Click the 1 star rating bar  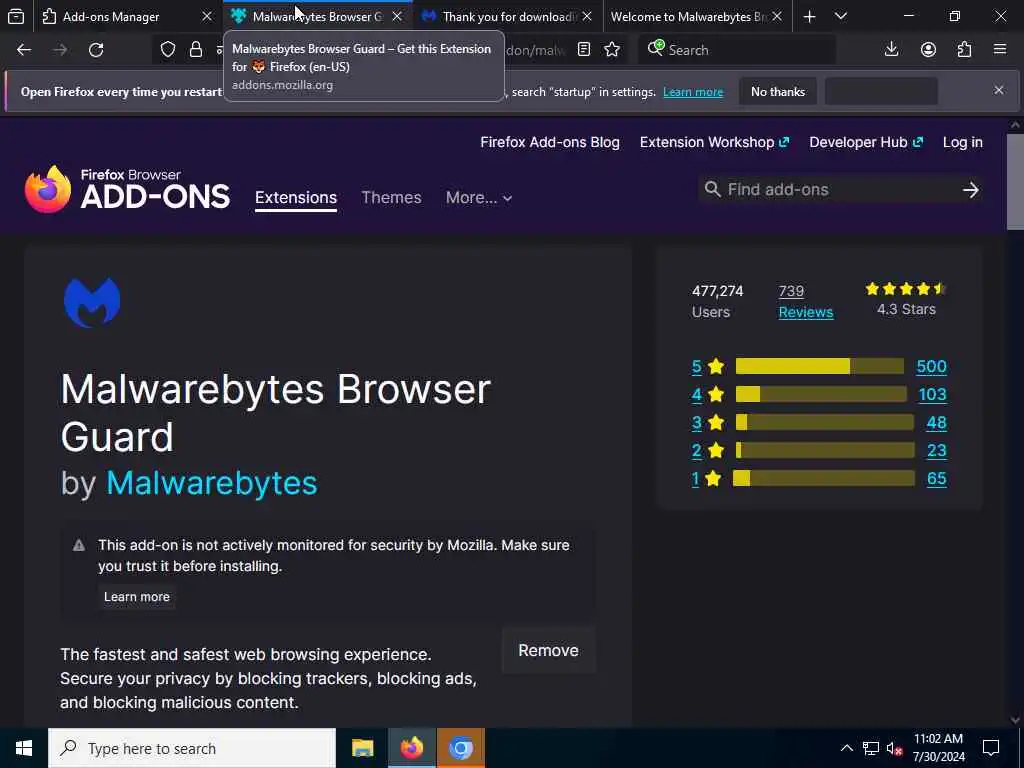tap(824, 479)
